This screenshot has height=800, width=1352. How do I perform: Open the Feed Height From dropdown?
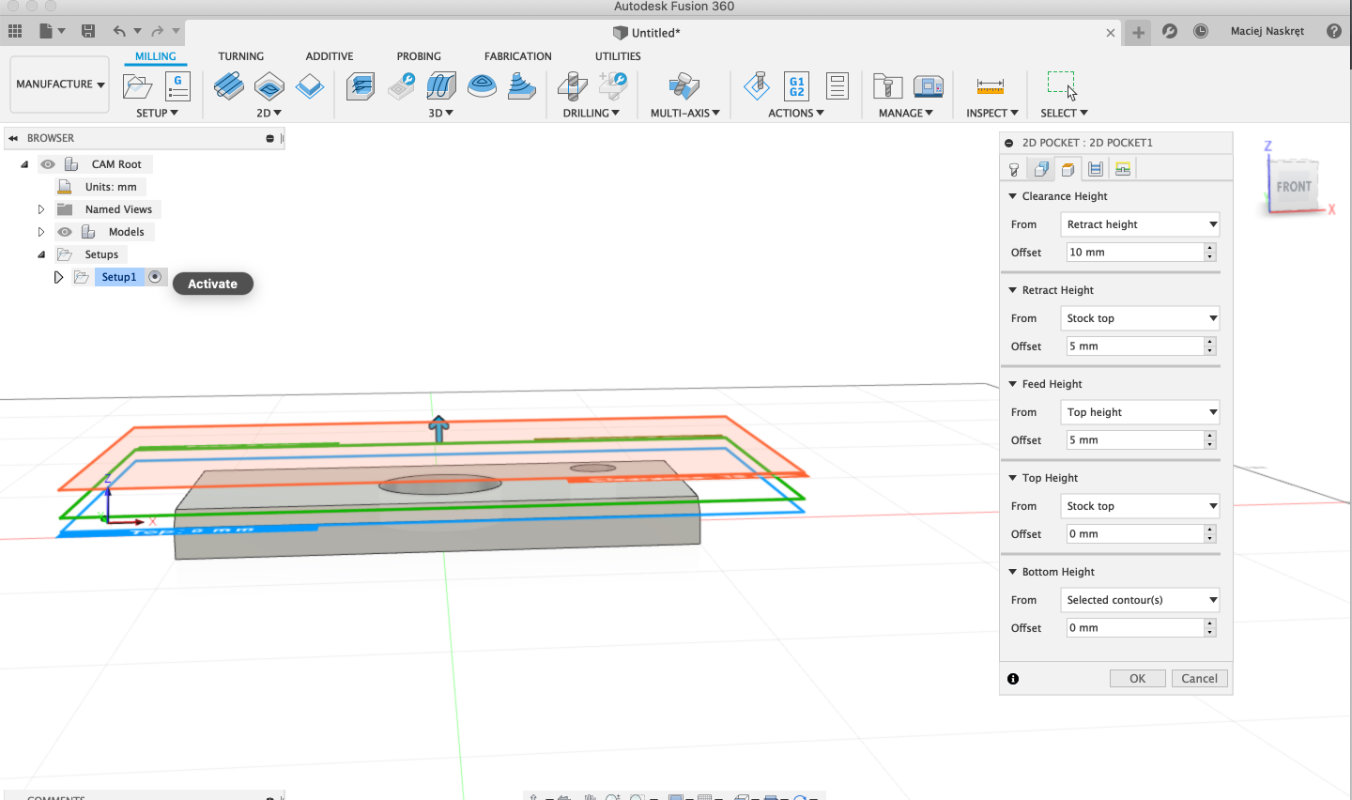pos(1140,412)
